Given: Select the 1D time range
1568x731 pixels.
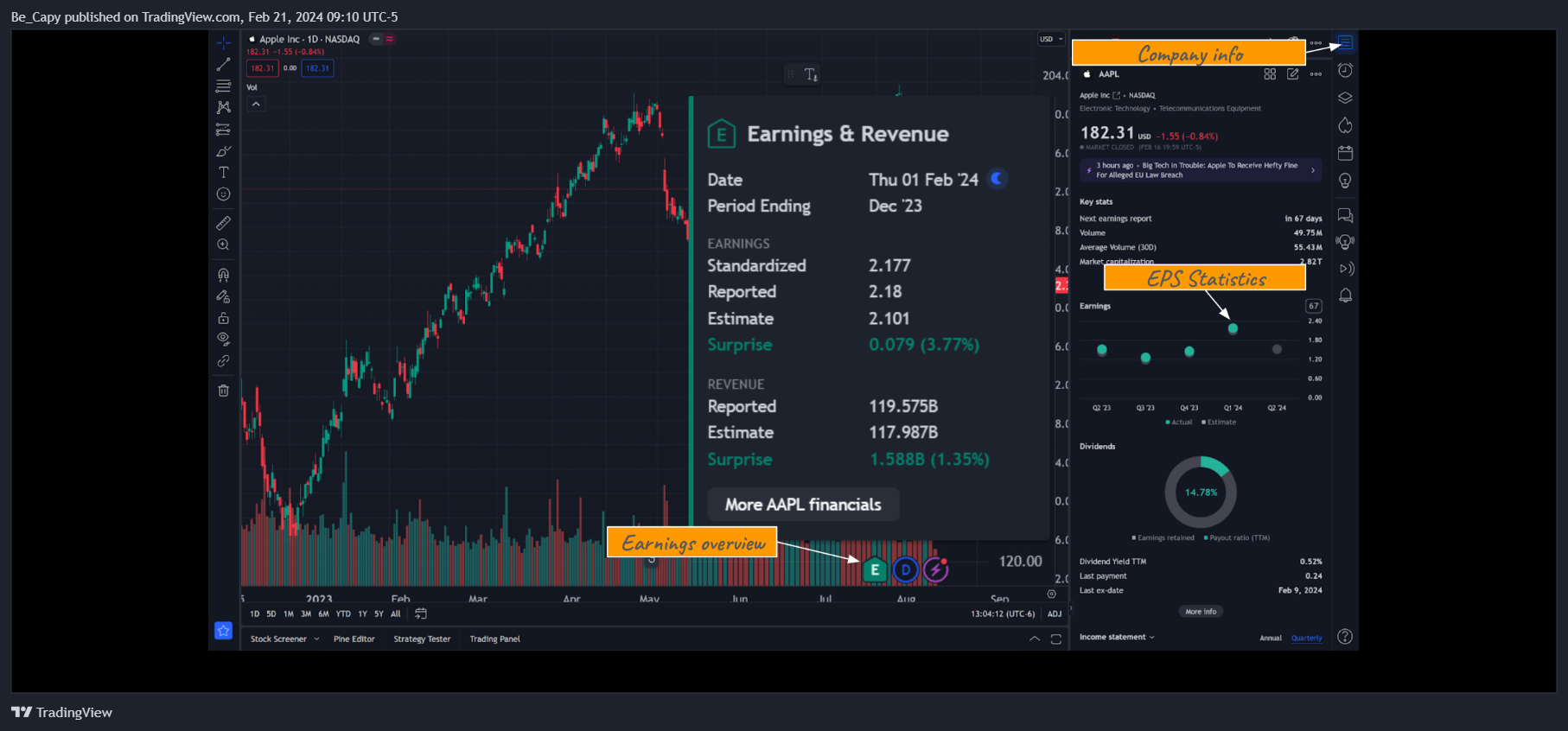Looking at the screenshot, I should [x=254, y=614].
